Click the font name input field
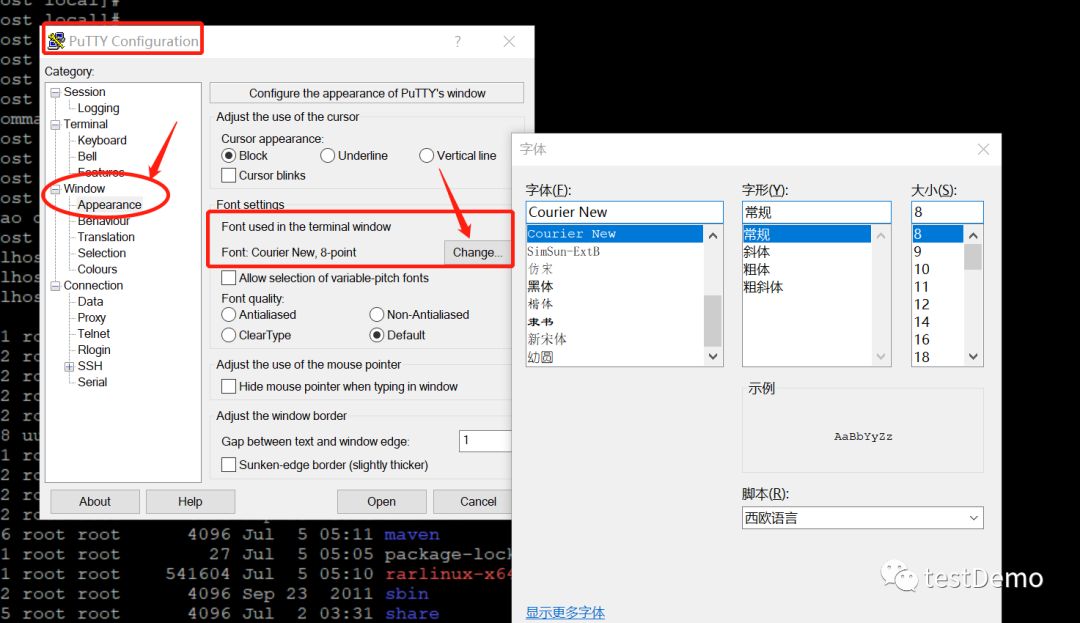The width and height of the screenshot is (1080, 623). (x=624, y=212)
